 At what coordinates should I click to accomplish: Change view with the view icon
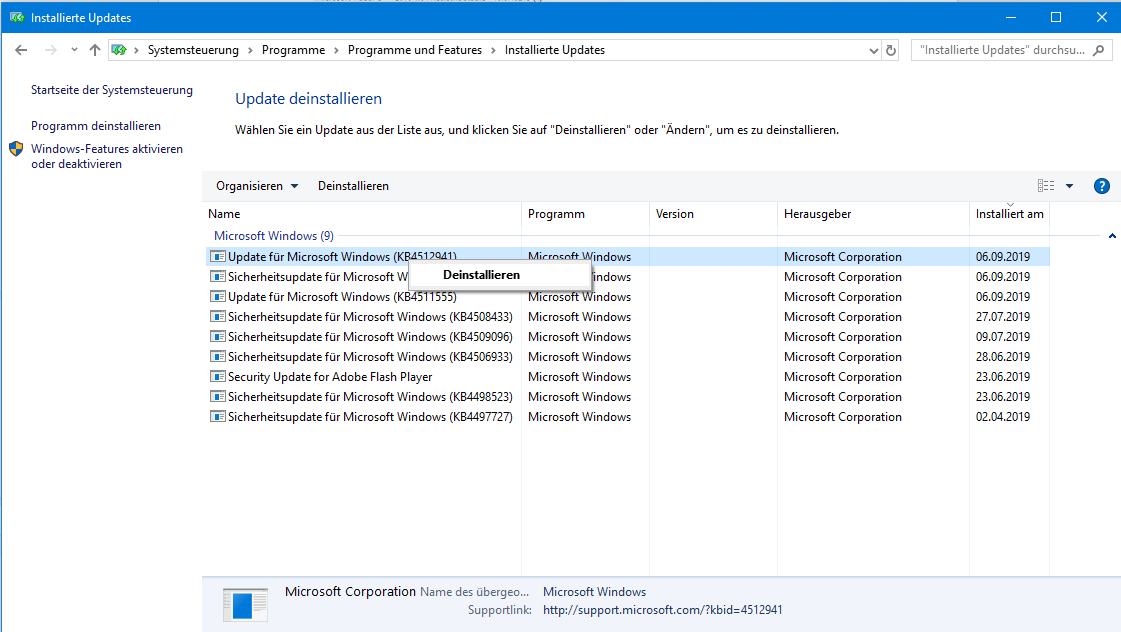click(x=1046, y=186)
